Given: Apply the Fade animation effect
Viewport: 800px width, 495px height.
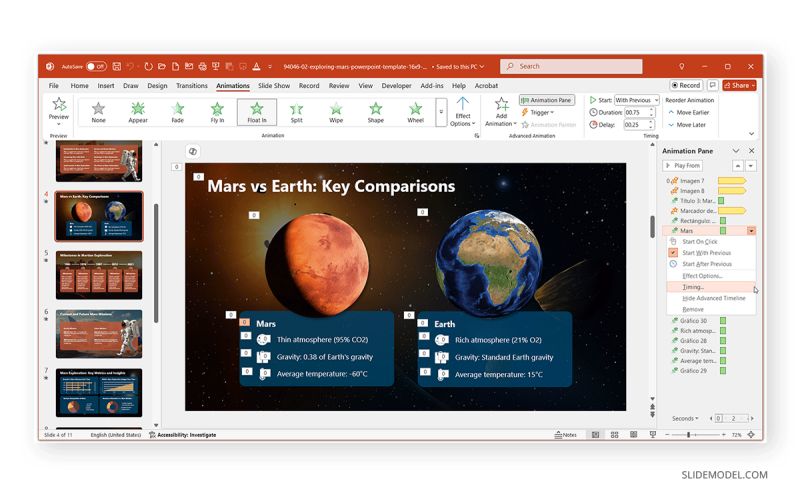Looking at the screenshot, I should coord(178,112).
